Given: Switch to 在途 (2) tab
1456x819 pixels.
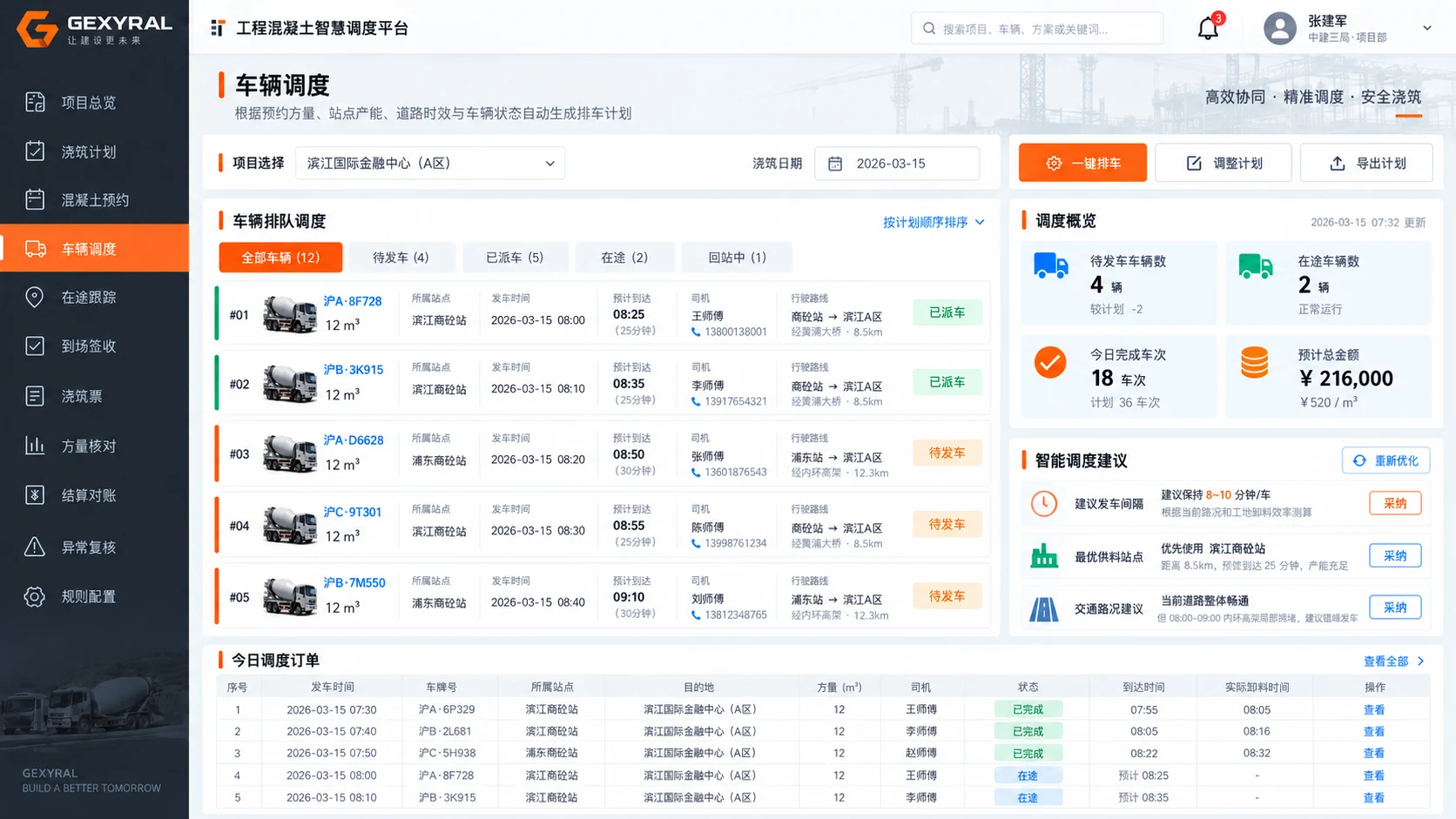Looking at the screenshot, I should point(624,258).
